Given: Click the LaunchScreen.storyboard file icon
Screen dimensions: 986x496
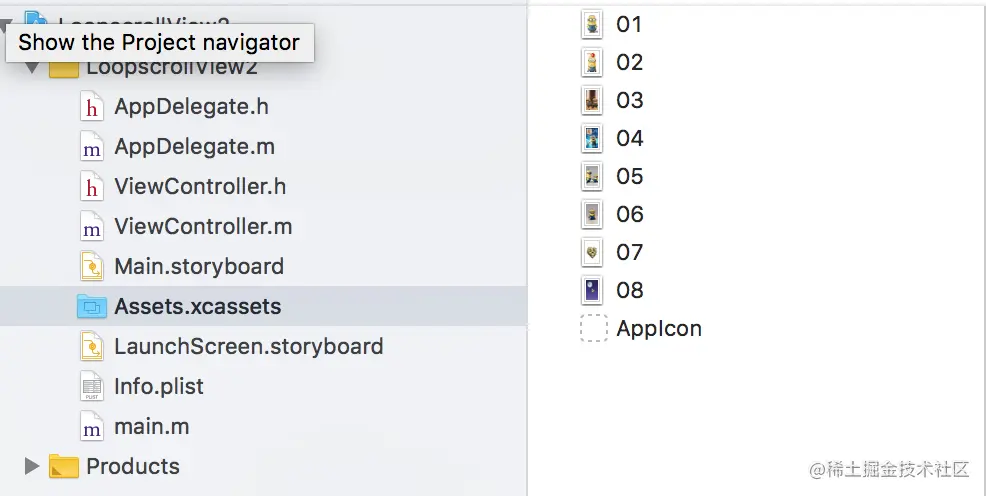Looking at the screenshot, I should point(92,347).
